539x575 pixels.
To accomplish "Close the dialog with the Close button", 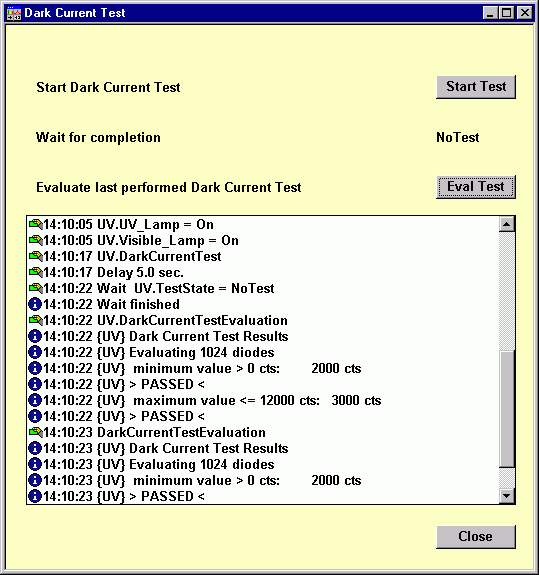I will [x=476, y=537].
